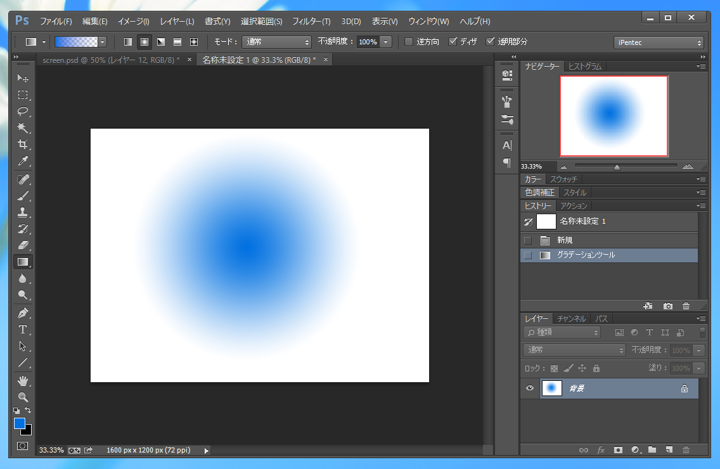Choose radial gradient style
Image resolution: width=720 pixels, height=469 pixels.
(x=144, y=42)
